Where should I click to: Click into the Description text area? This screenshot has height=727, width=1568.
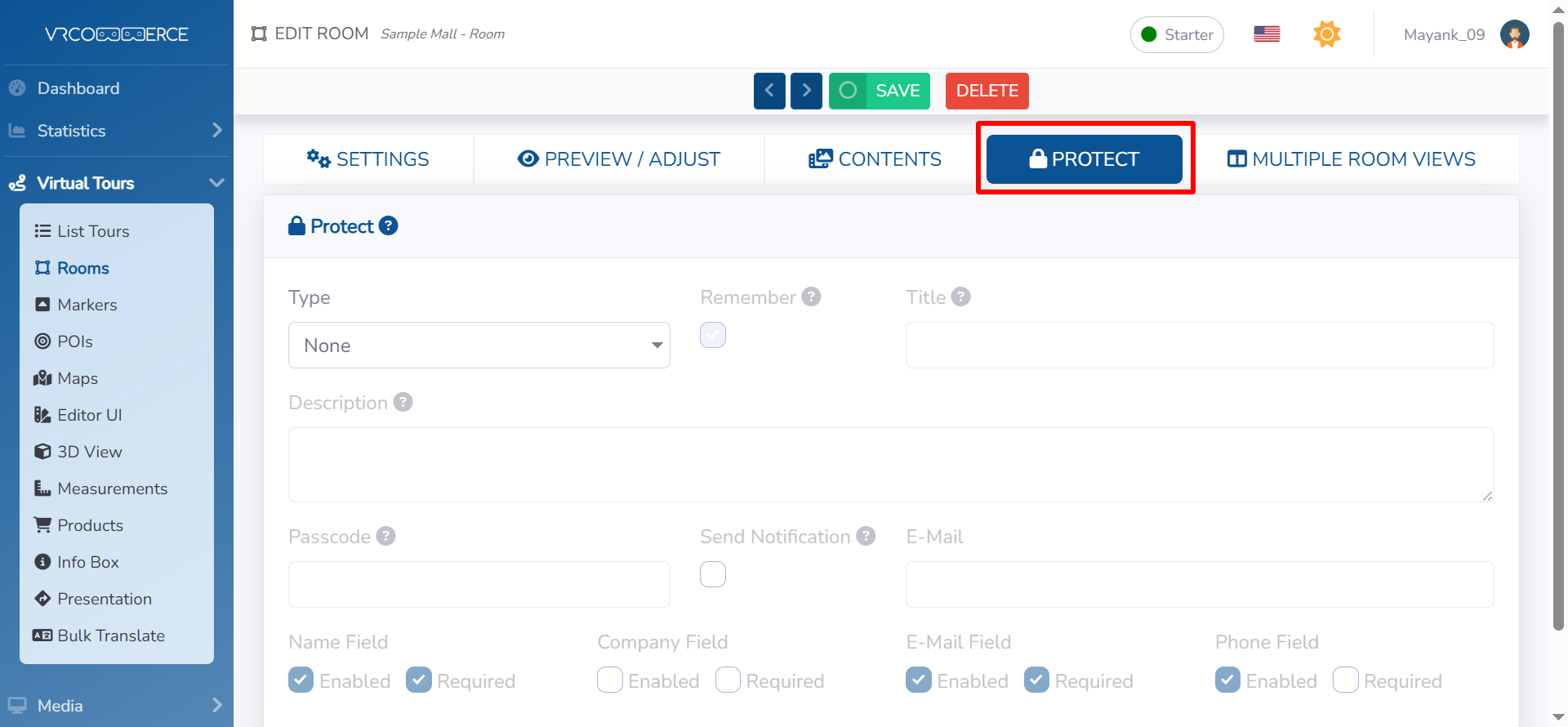(890, 465)
